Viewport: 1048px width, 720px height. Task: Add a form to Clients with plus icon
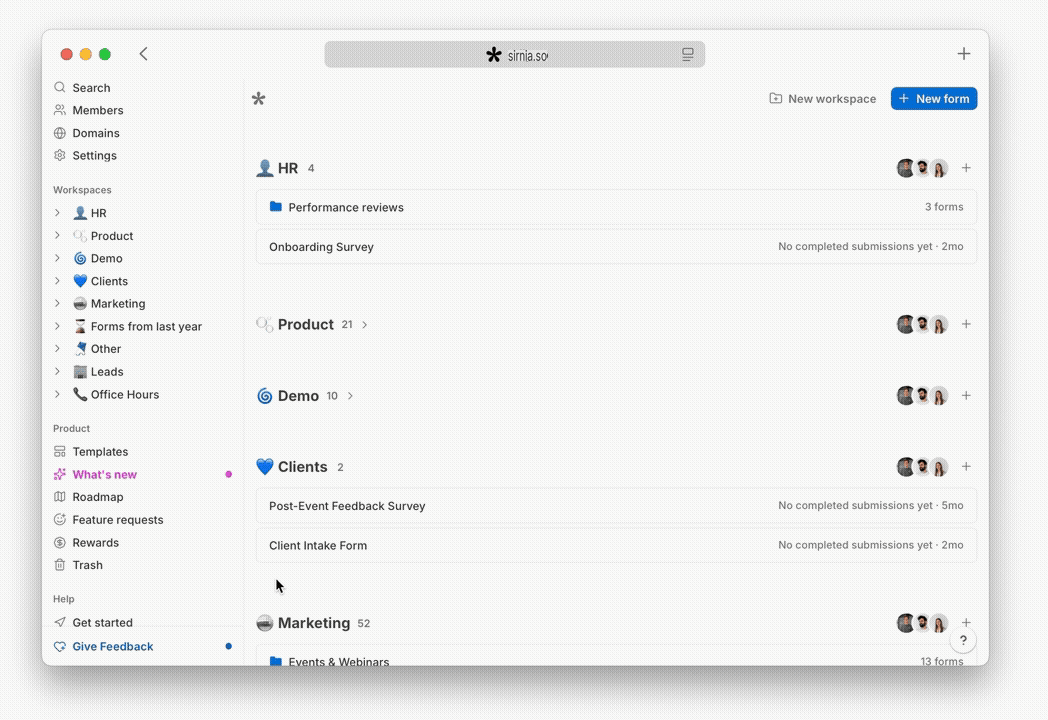[x=966, y=467]
